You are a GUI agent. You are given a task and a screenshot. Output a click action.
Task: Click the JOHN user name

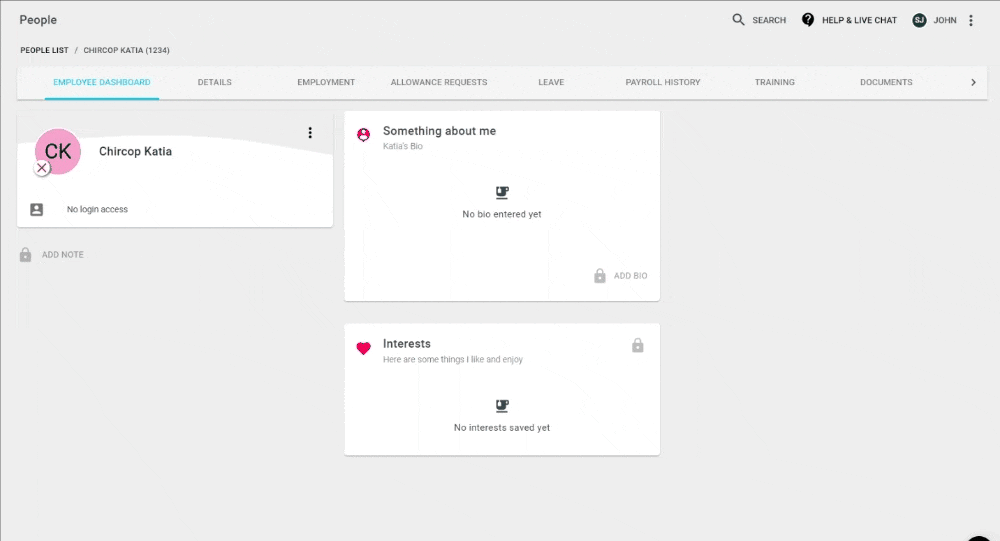coord(945,20)
